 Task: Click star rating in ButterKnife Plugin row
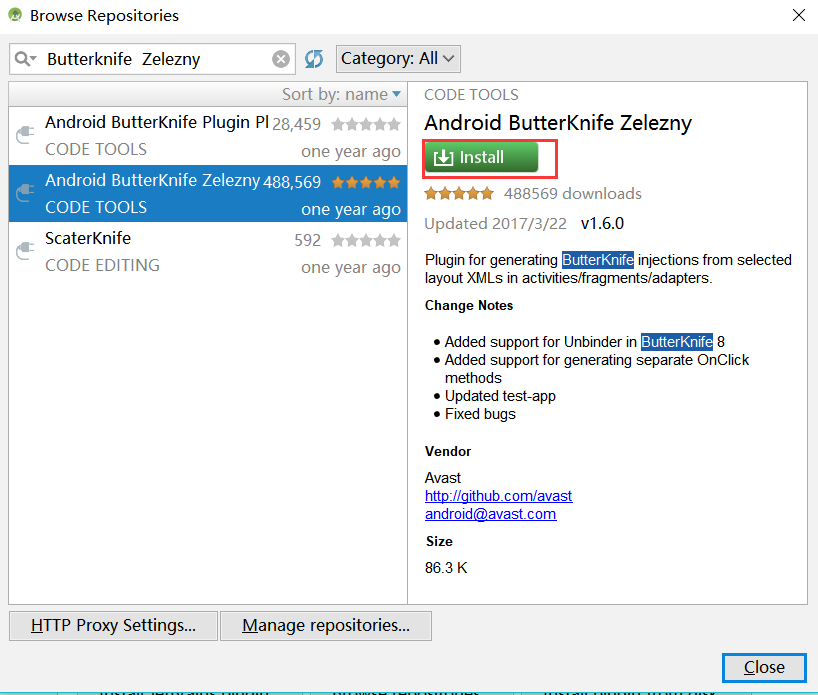pos(366,125)
